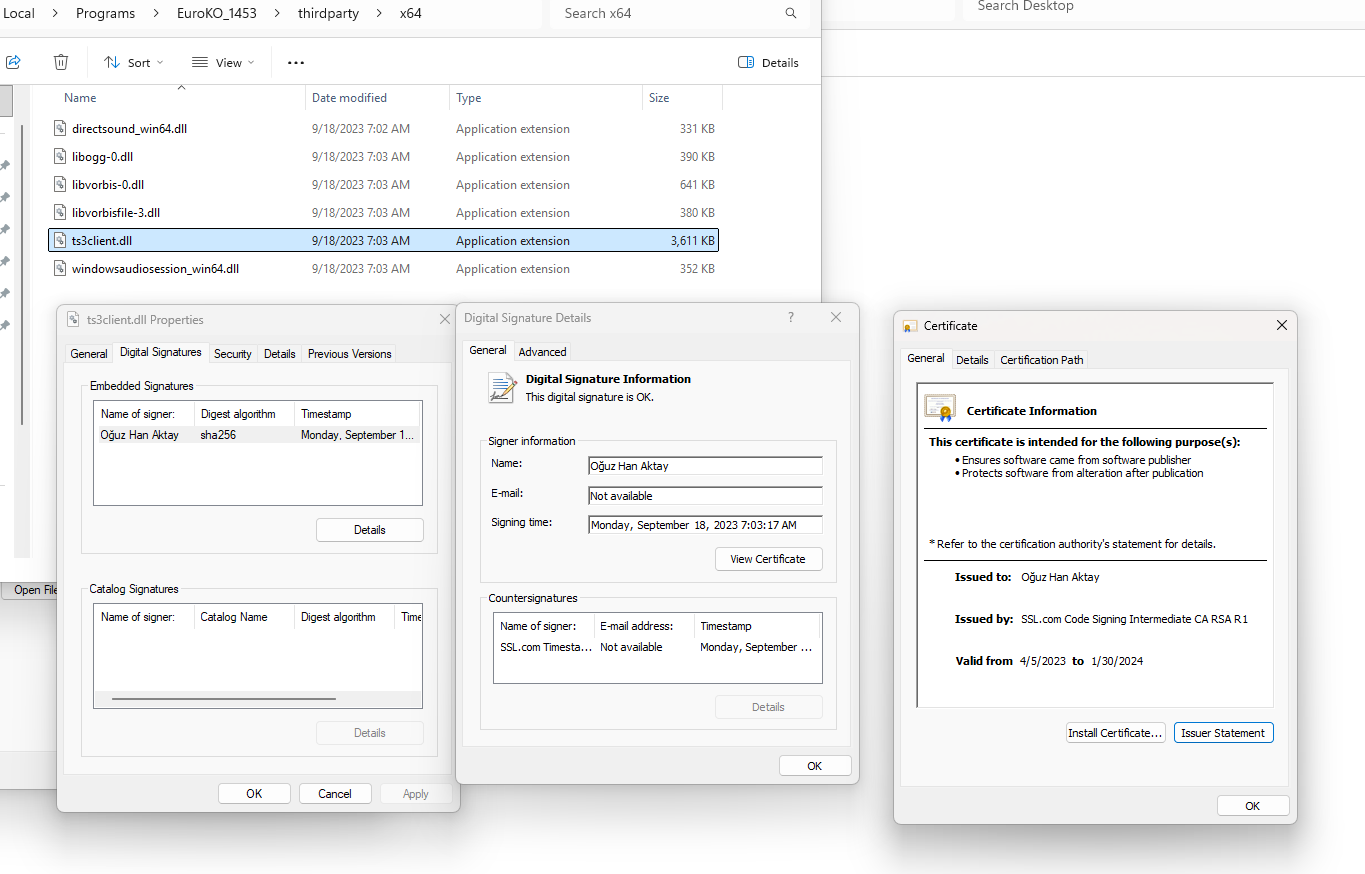The image size is (1365, 874).
Task: Select the libogg-0.dll file name
Action: (x=102, y=157)
